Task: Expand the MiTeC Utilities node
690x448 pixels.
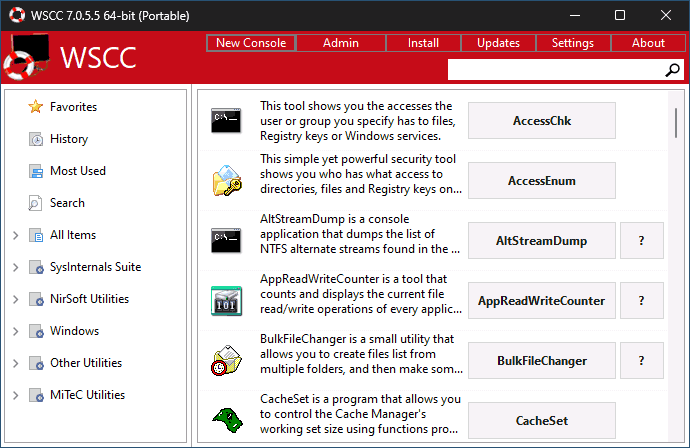Action: pyautogui.click(x=16, y=395)
